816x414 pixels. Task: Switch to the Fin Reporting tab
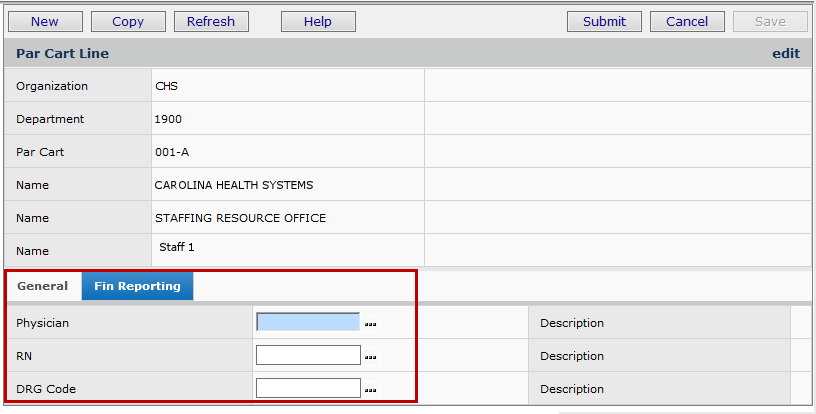point(137,286)
